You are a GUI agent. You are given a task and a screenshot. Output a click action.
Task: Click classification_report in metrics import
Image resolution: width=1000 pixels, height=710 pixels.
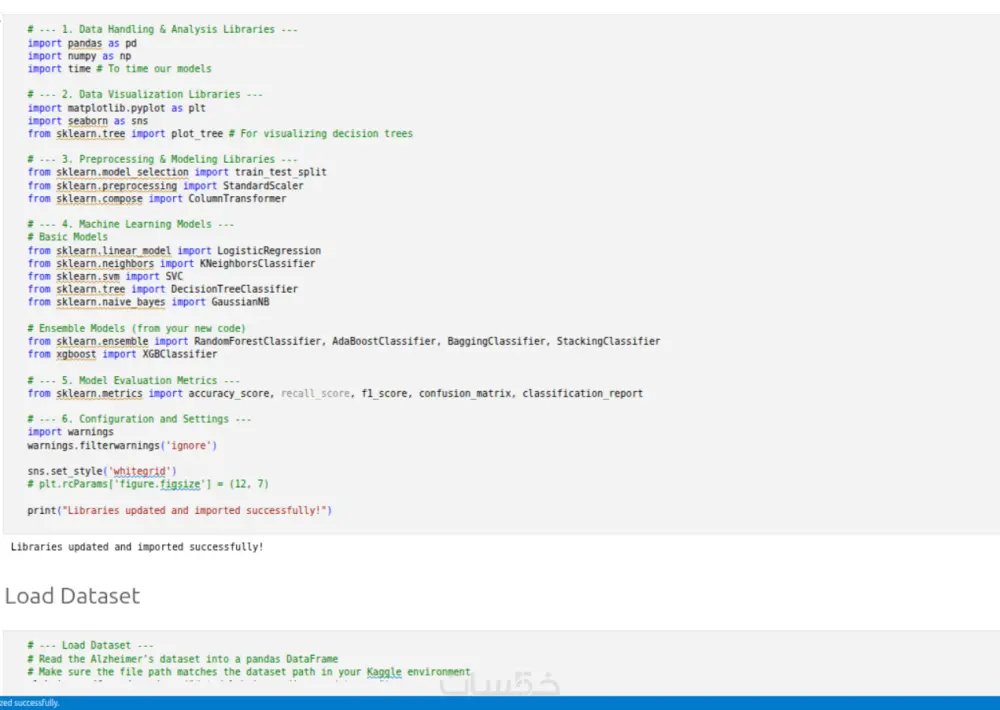click(582, 393)
